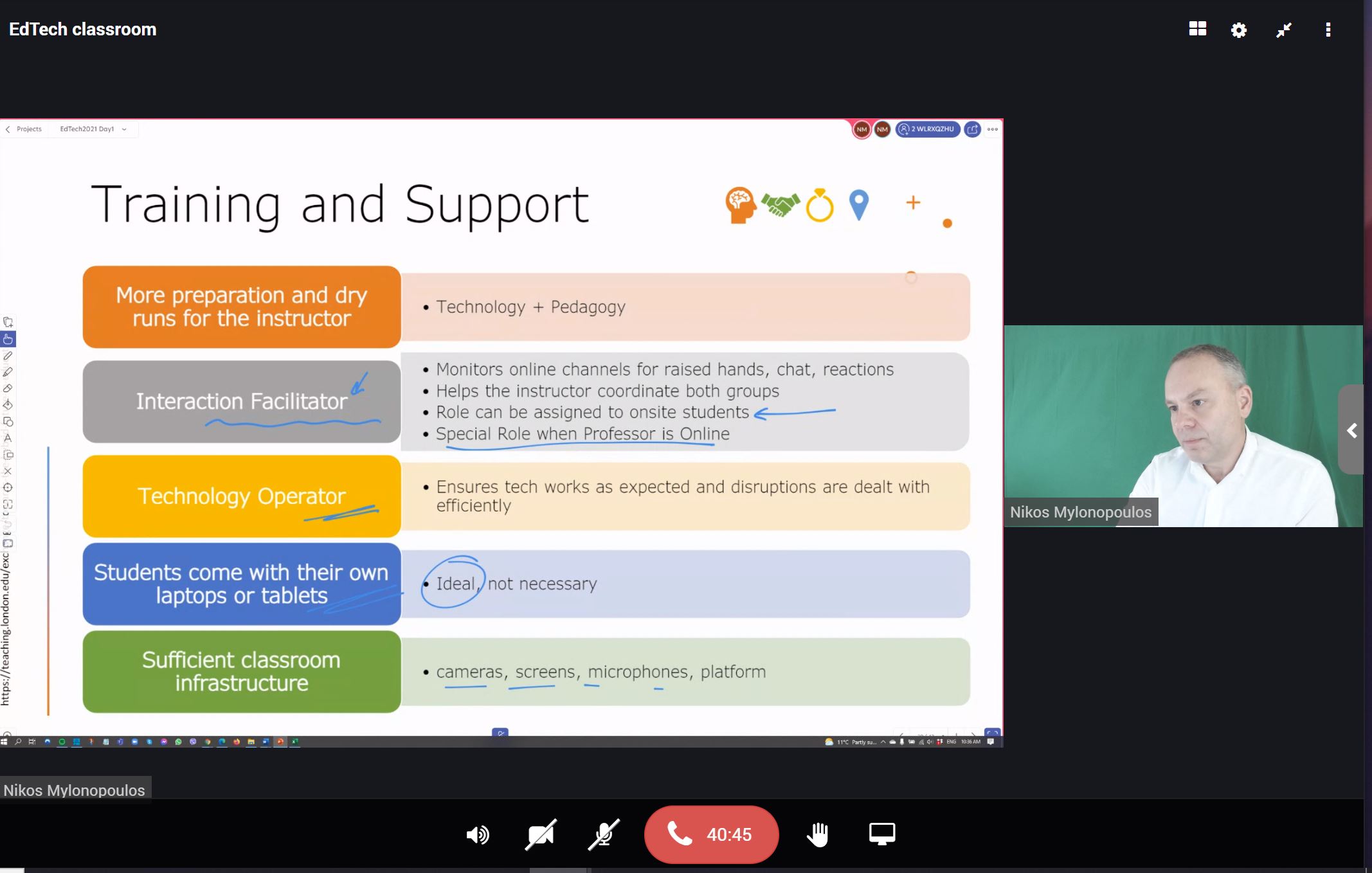Open Word from the shared taskbar
The height and width of the screenshot is (873, 1372).
pyautogui.click(x=266, y=742)
